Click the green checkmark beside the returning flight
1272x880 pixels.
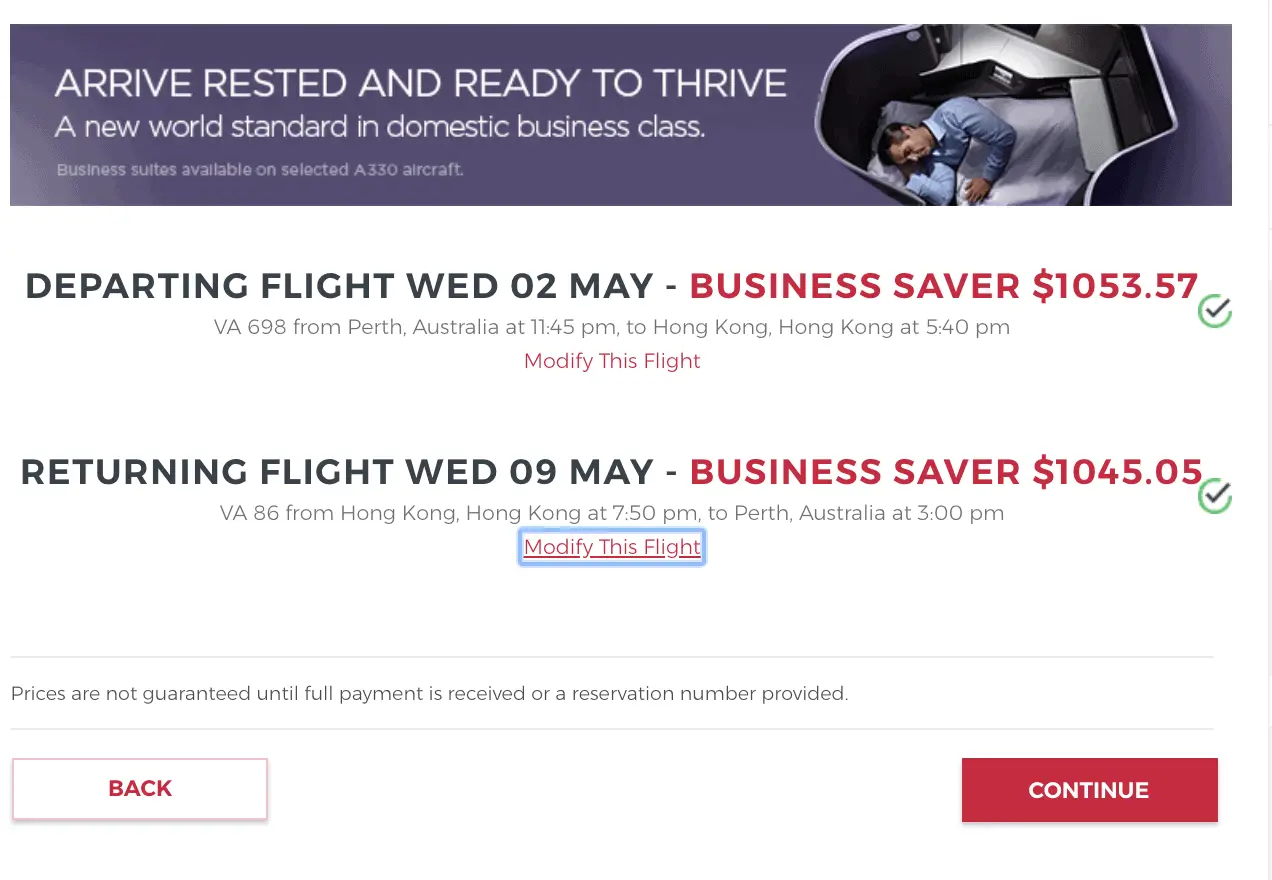[x=1214, y=496]
